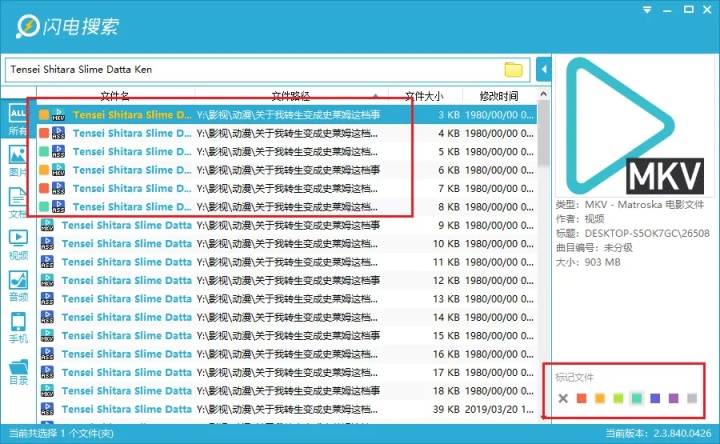Screen dimensions: 720x444
Task: Select the file name in the 18 KB row
Action: coord(127,390)
